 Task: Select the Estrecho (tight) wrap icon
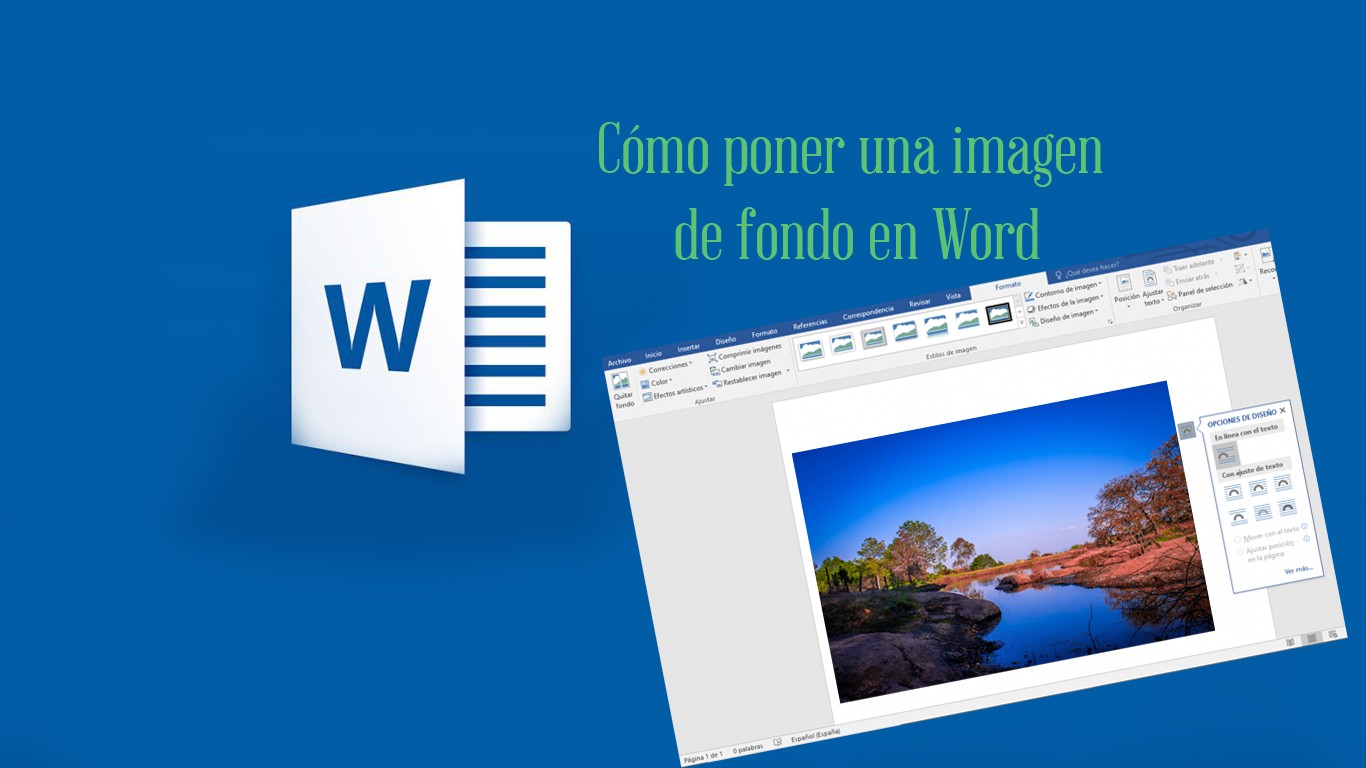tap(1258, 487)
